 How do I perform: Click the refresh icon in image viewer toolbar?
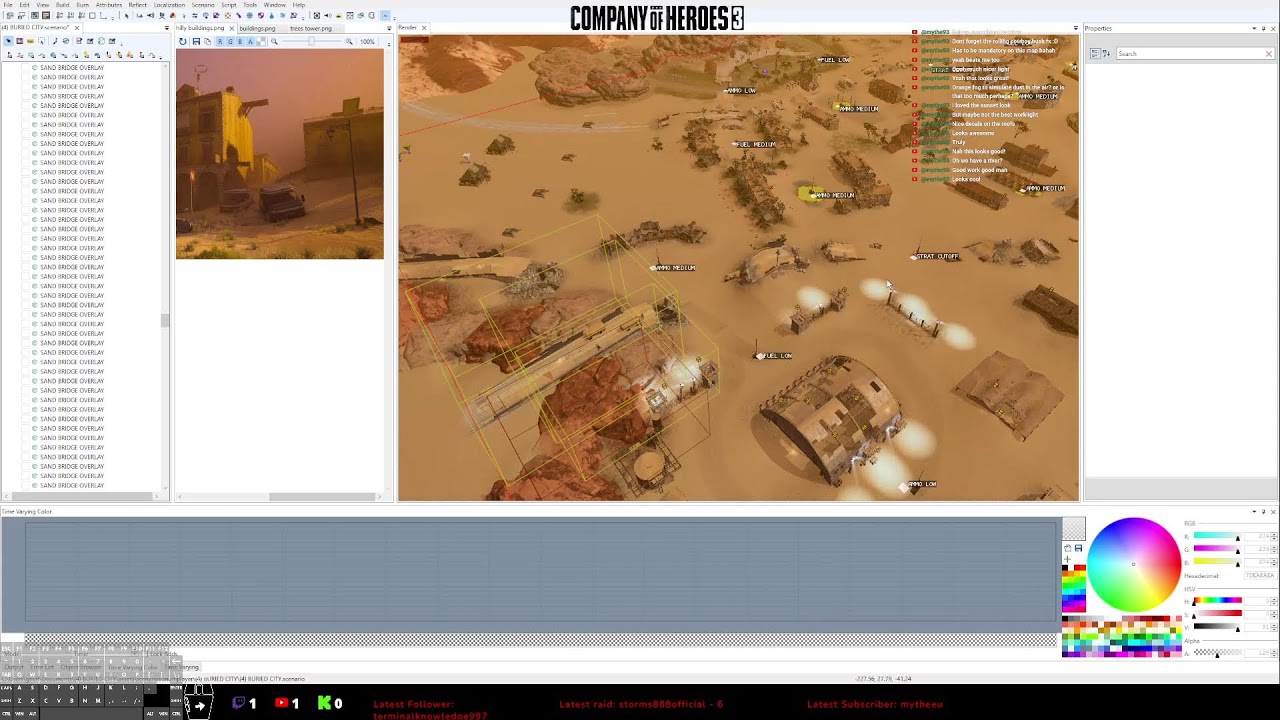(x=182, y=41)
